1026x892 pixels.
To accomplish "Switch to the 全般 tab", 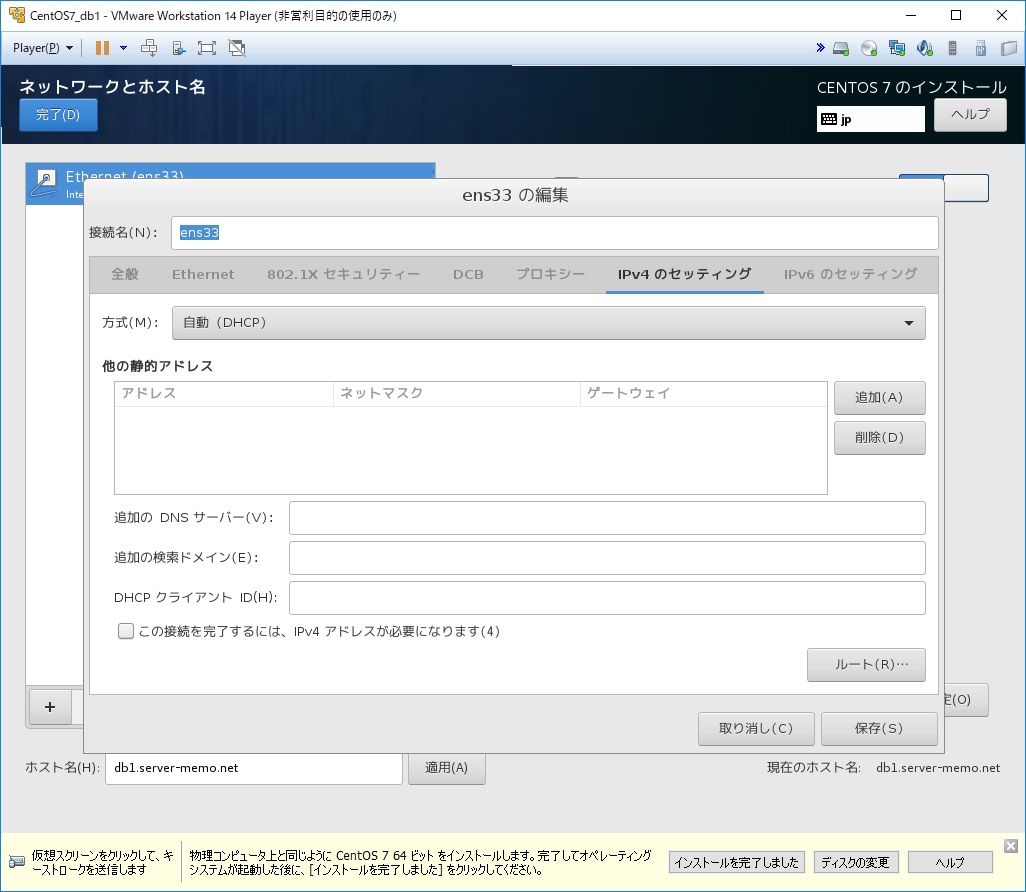I will (x=125, y=274).
